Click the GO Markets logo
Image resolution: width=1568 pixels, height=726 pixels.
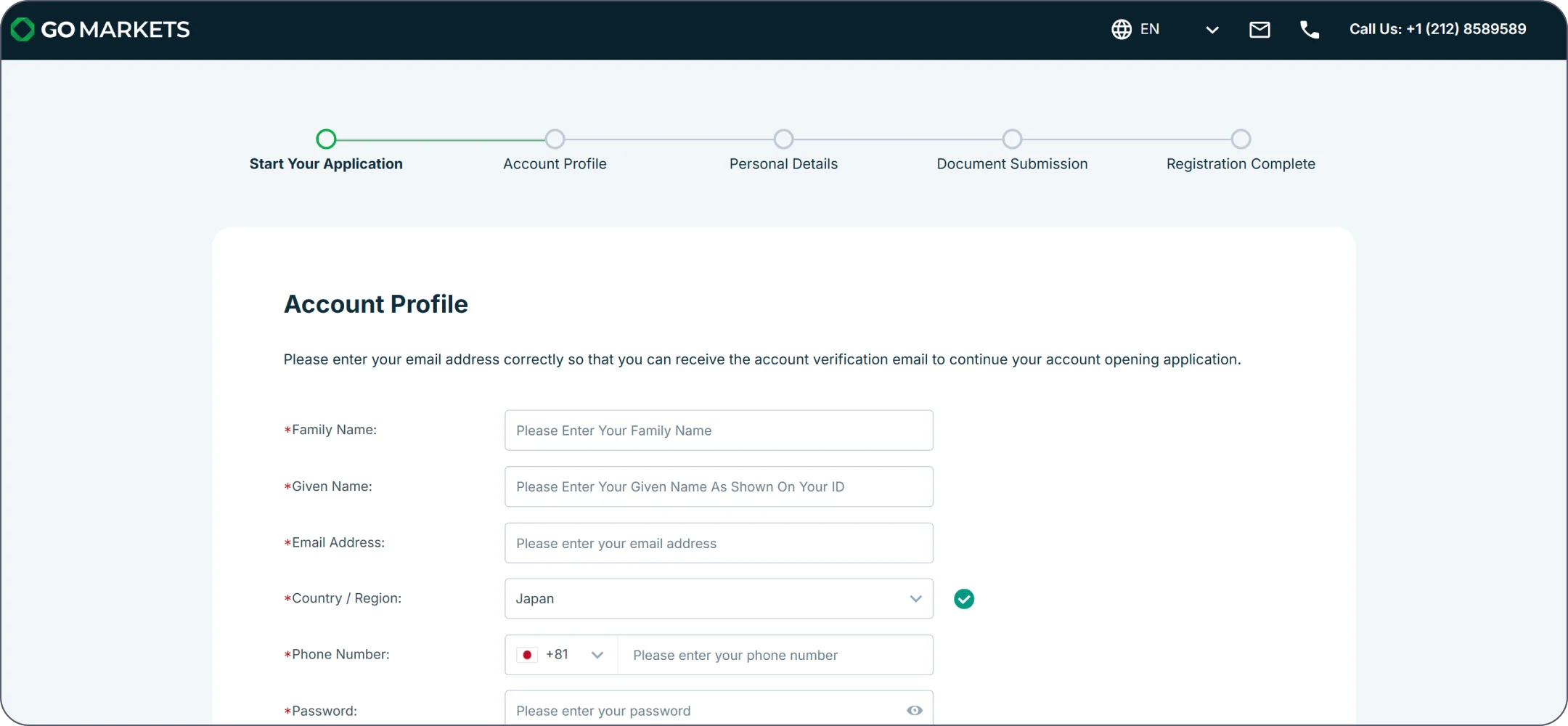click(100, 30)
